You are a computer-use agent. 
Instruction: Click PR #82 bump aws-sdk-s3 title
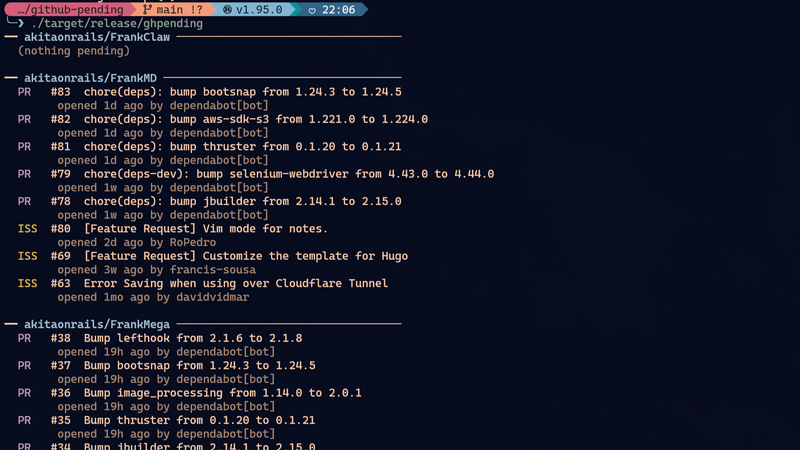(256, 119)
